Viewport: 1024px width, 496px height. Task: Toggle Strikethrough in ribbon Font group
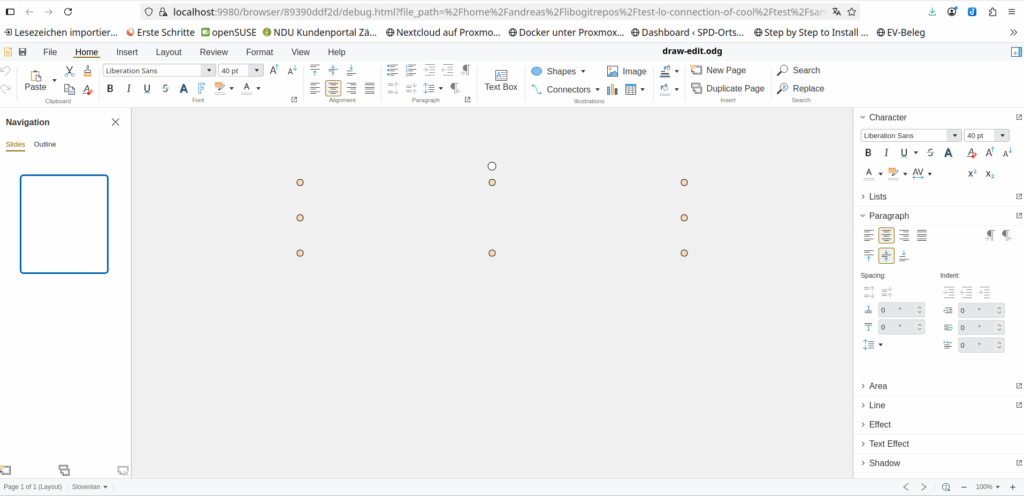(x=165, y=89)
